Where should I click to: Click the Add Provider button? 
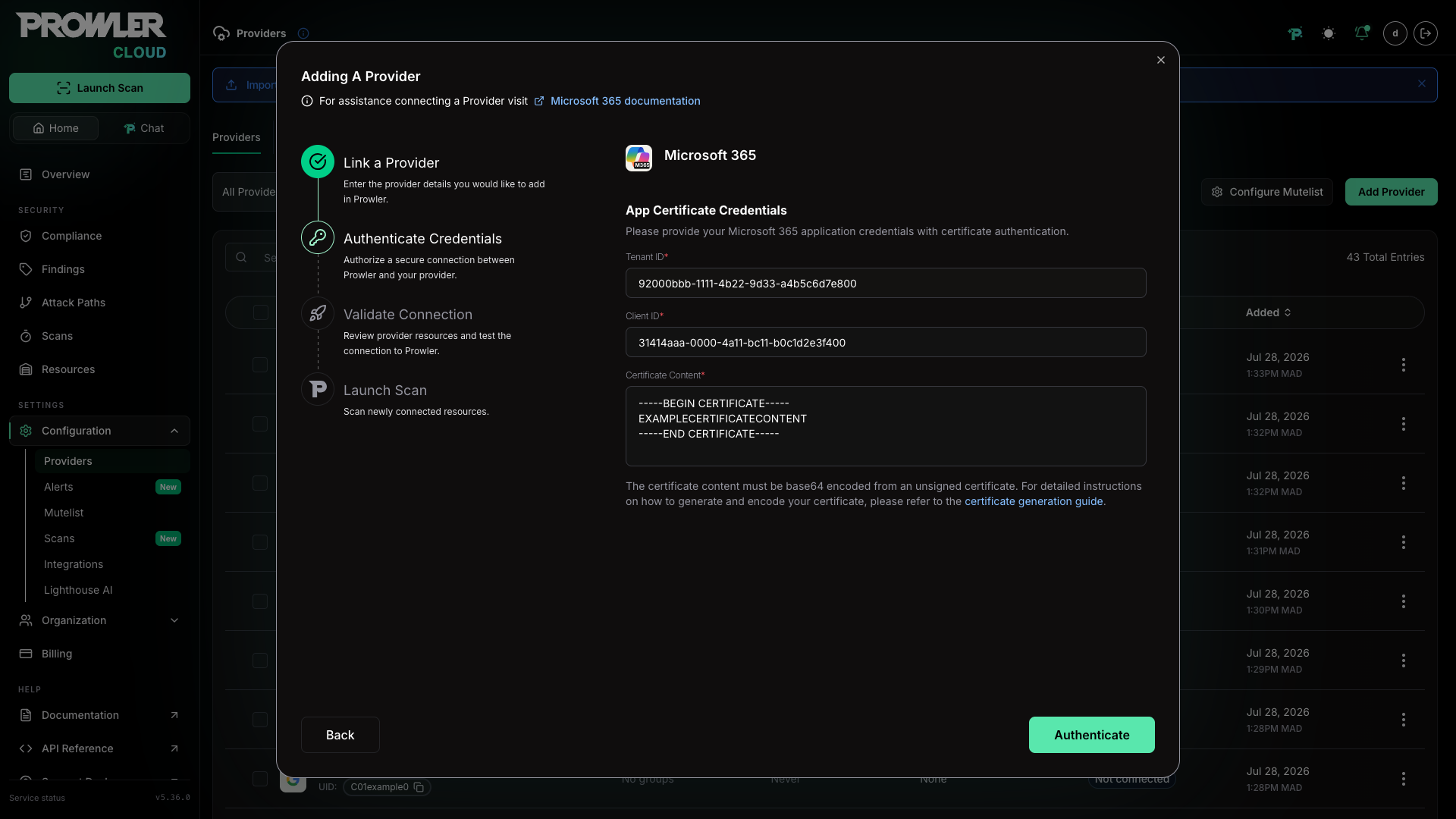[1391, 192]
